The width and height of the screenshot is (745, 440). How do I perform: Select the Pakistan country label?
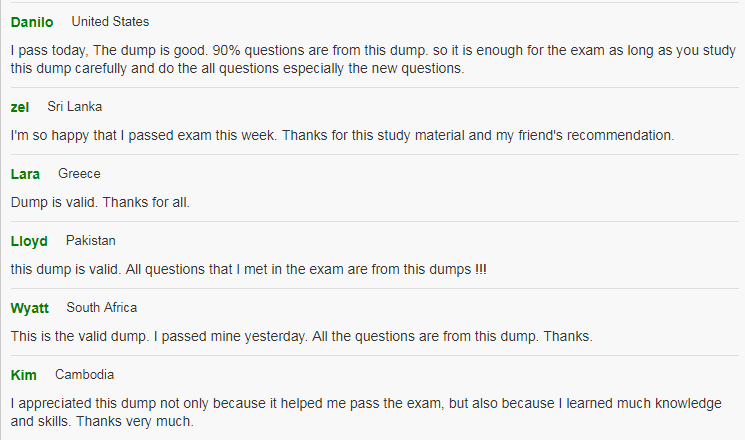click(91, 240)
